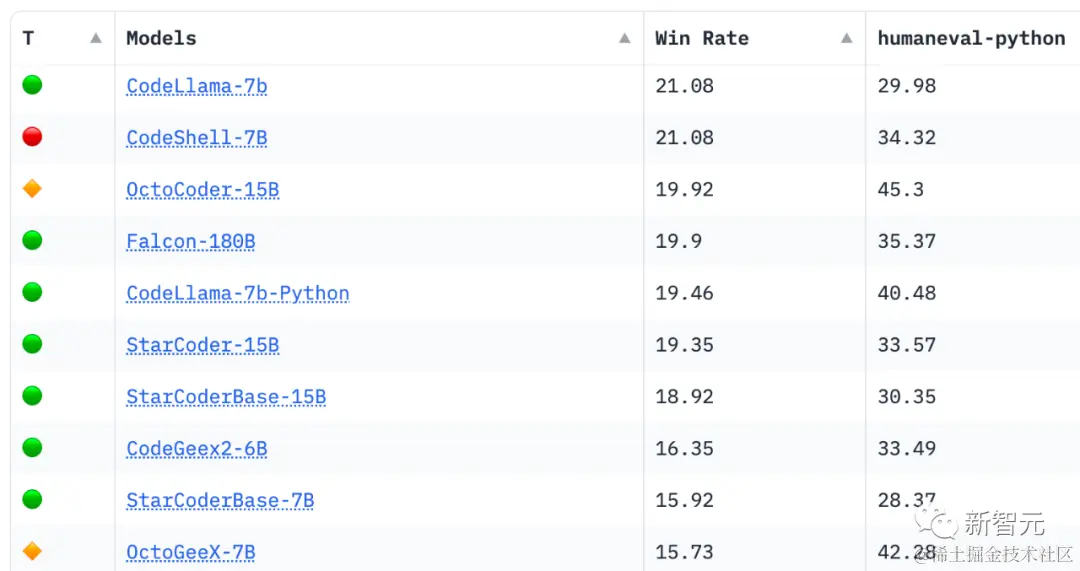Sort by the Models column arrow

[624, 38]
